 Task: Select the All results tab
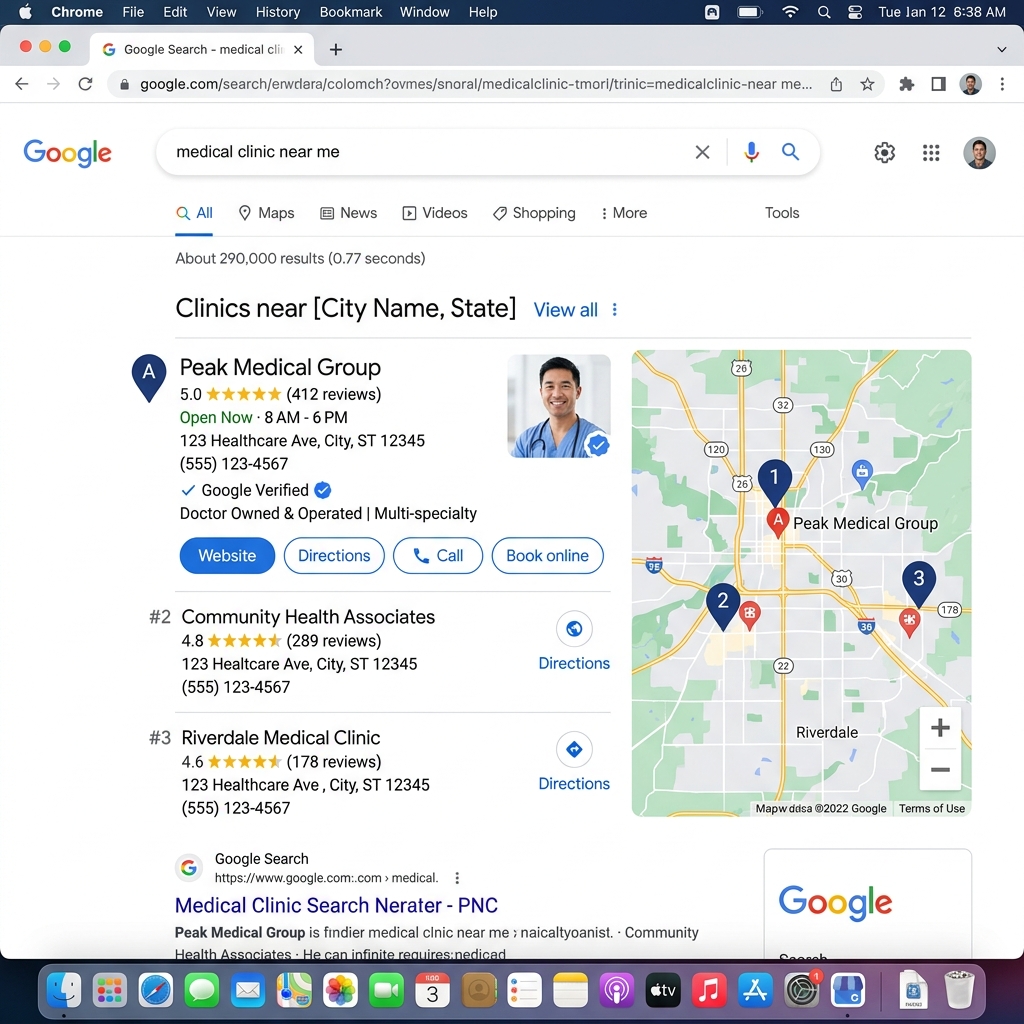click(194, 213)
